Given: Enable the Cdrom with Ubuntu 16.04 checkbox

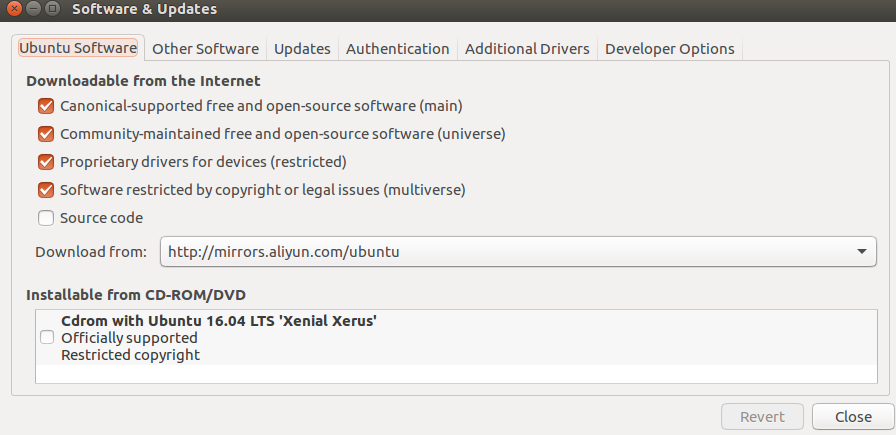Looking at the screenshot, I should (47, 338).
